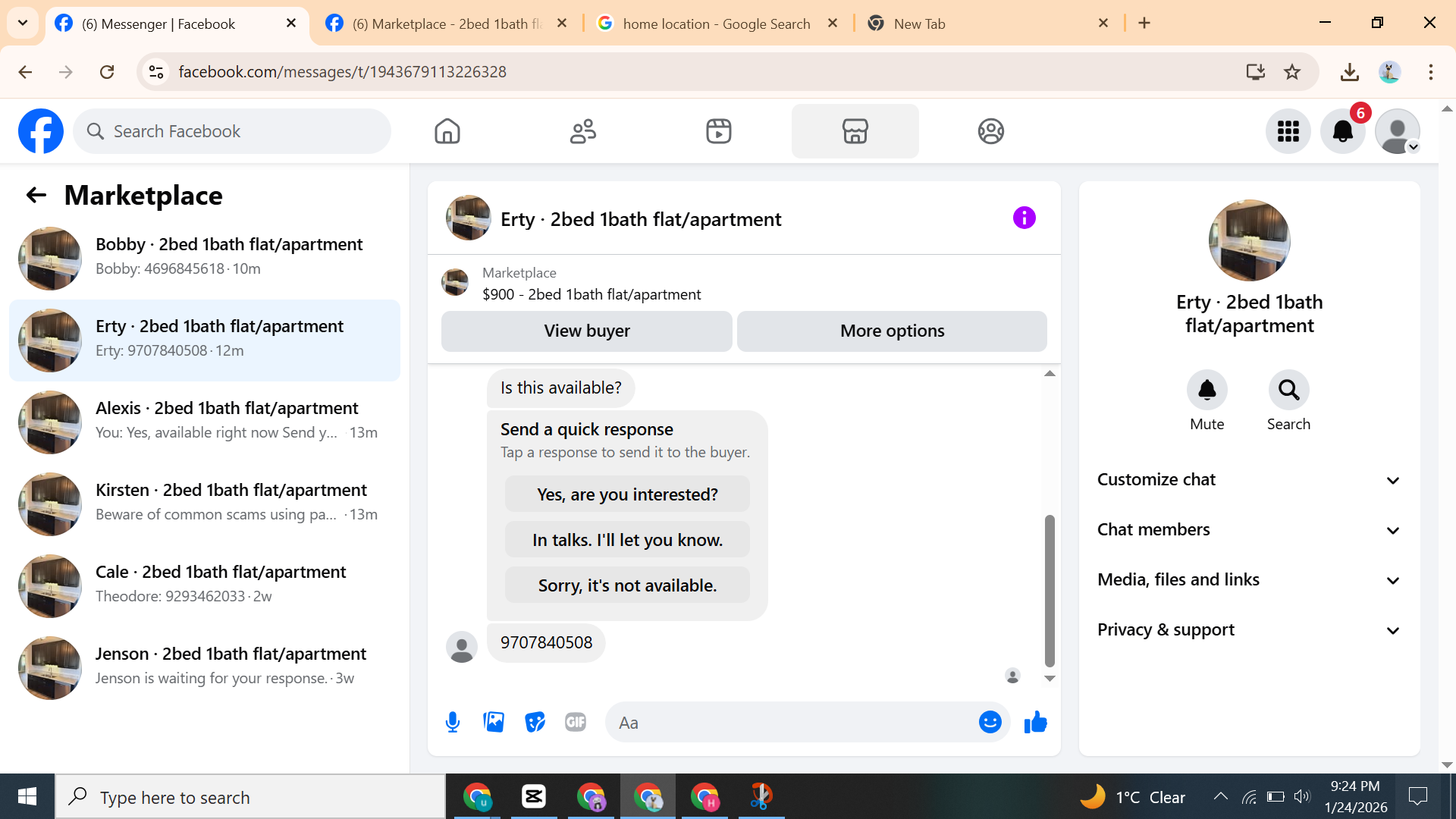Search within the conversation
The height and width of the screenshot is (819, 1456).
pos(1288,390)
